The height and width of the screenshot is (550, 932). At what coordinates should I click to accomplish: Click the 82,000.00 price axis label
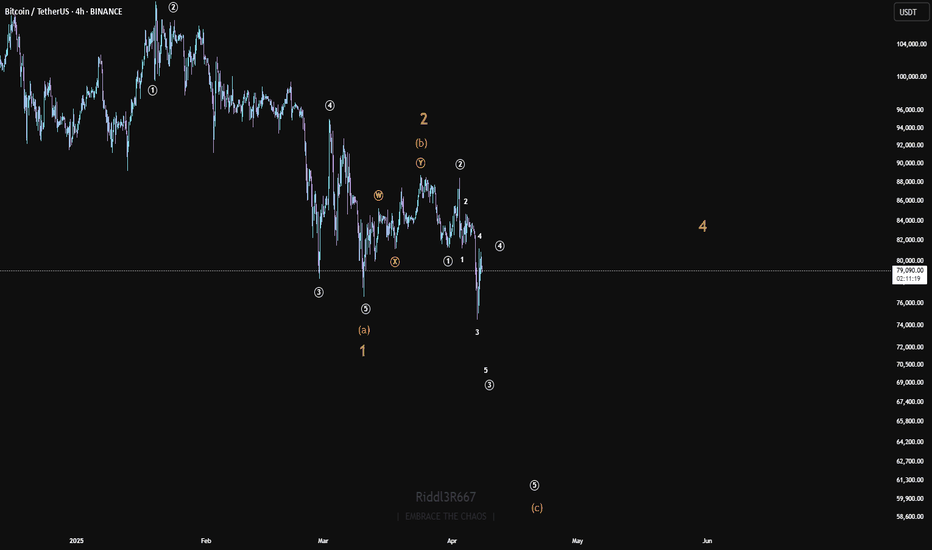[x=911, y=240]
